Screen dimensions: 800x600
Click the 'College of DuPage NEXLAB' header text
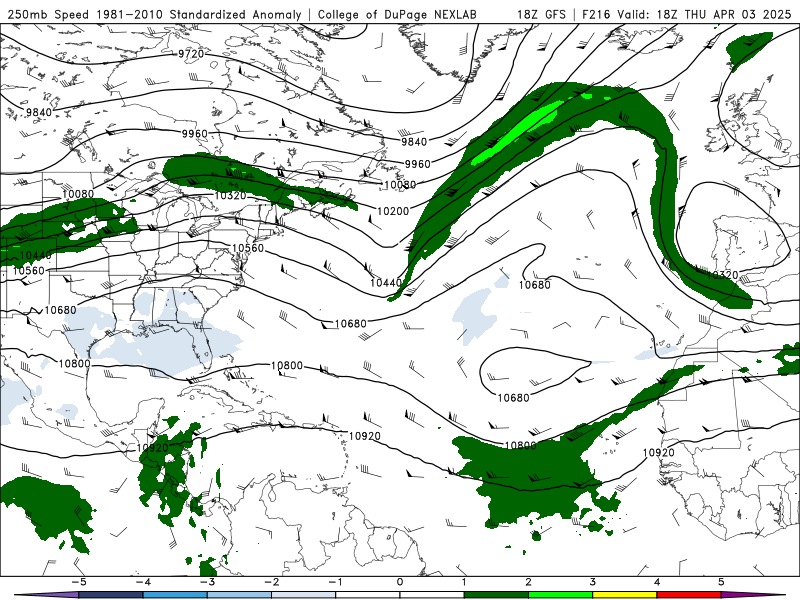(x=397, y=14)
